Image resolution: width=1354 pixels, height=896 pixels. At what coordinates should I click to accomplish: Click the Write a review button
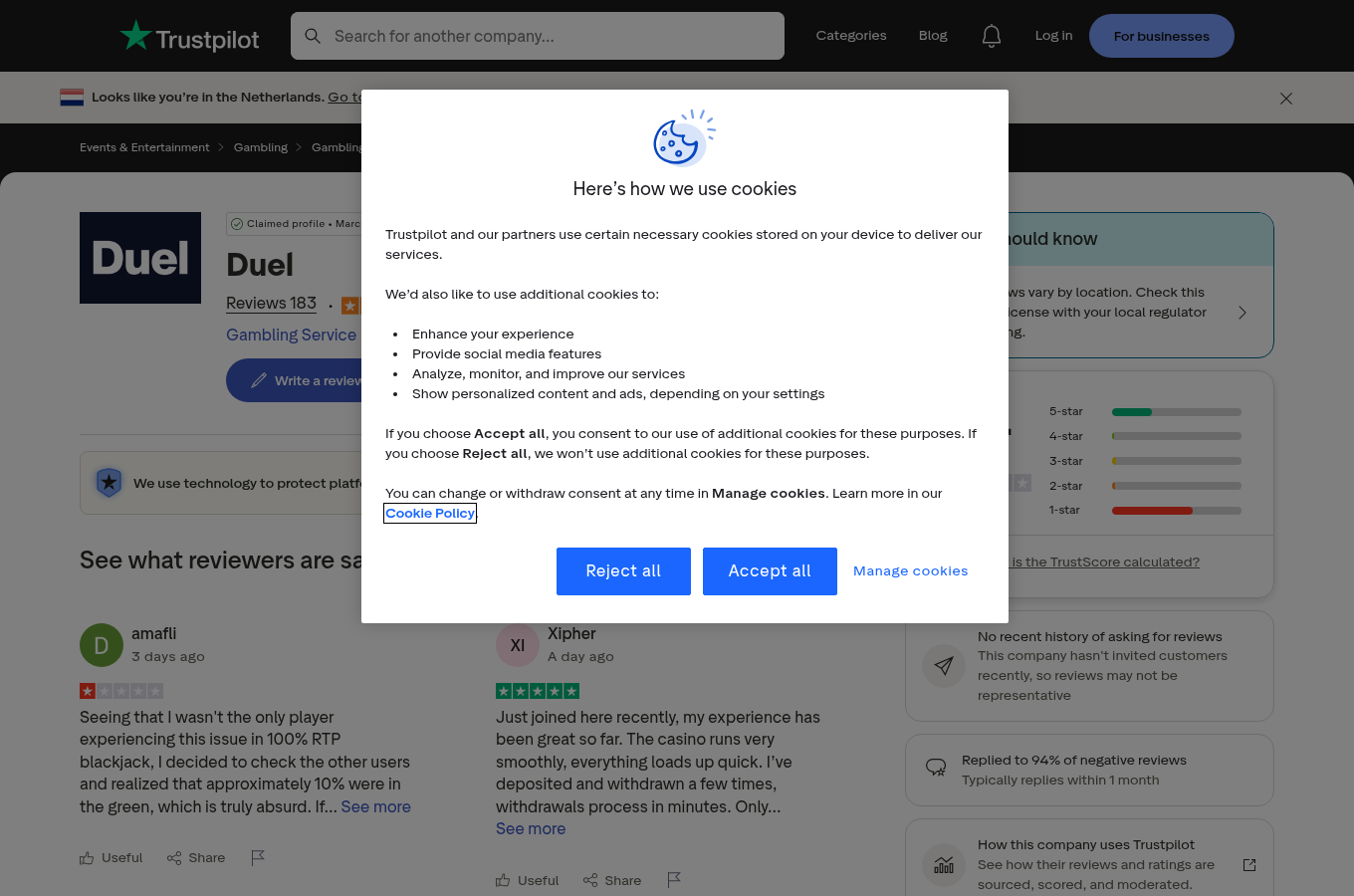point(294,380)
